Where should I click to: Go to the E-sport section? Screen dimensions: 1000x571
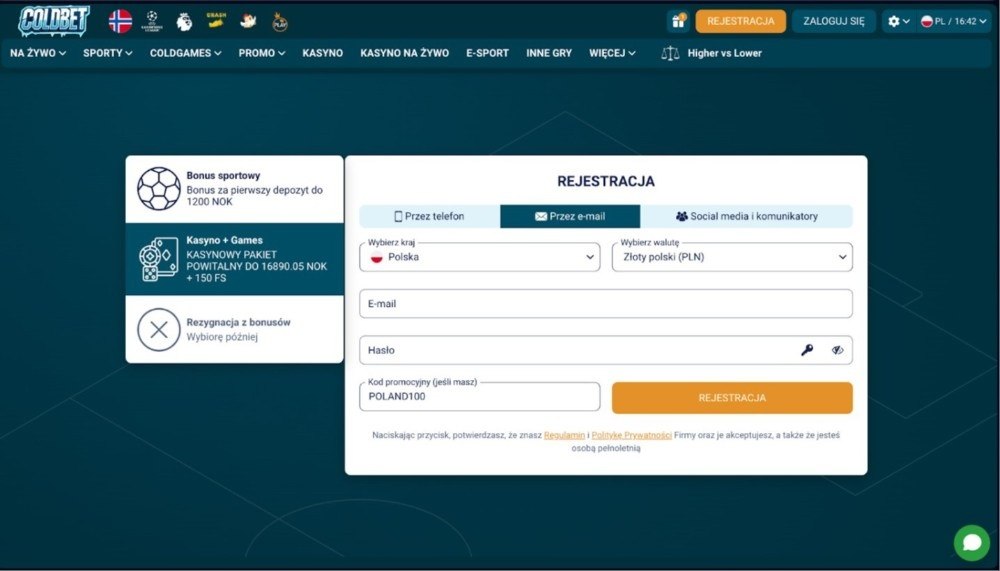pos(487,53)
